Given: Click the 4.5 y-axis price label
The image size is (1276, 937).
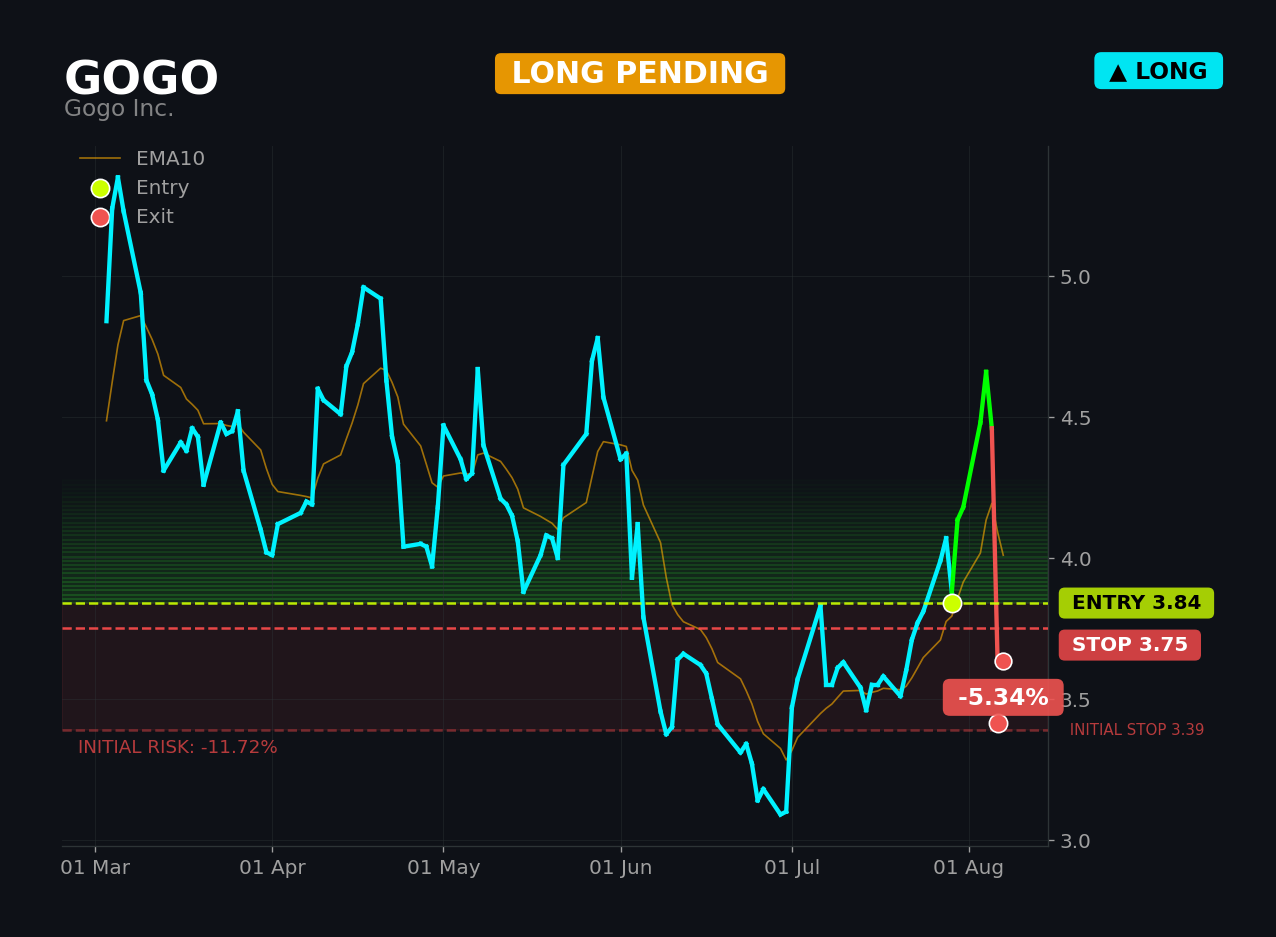Looking at the screenshot, I should (1075, 417).
